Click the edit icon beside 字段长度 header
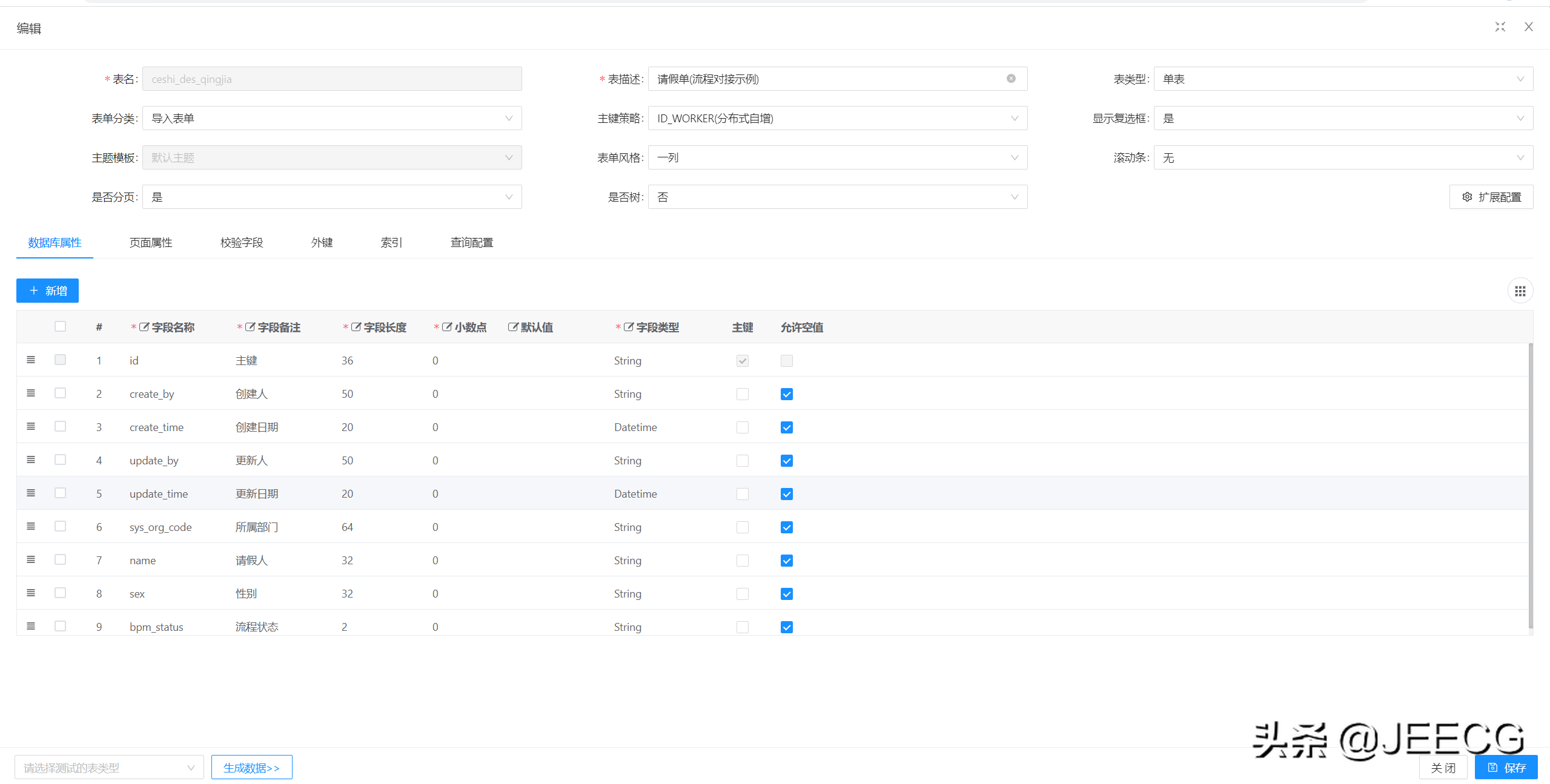The width and height of the screenshot is (1550, 784). click(x=355, y=326)
